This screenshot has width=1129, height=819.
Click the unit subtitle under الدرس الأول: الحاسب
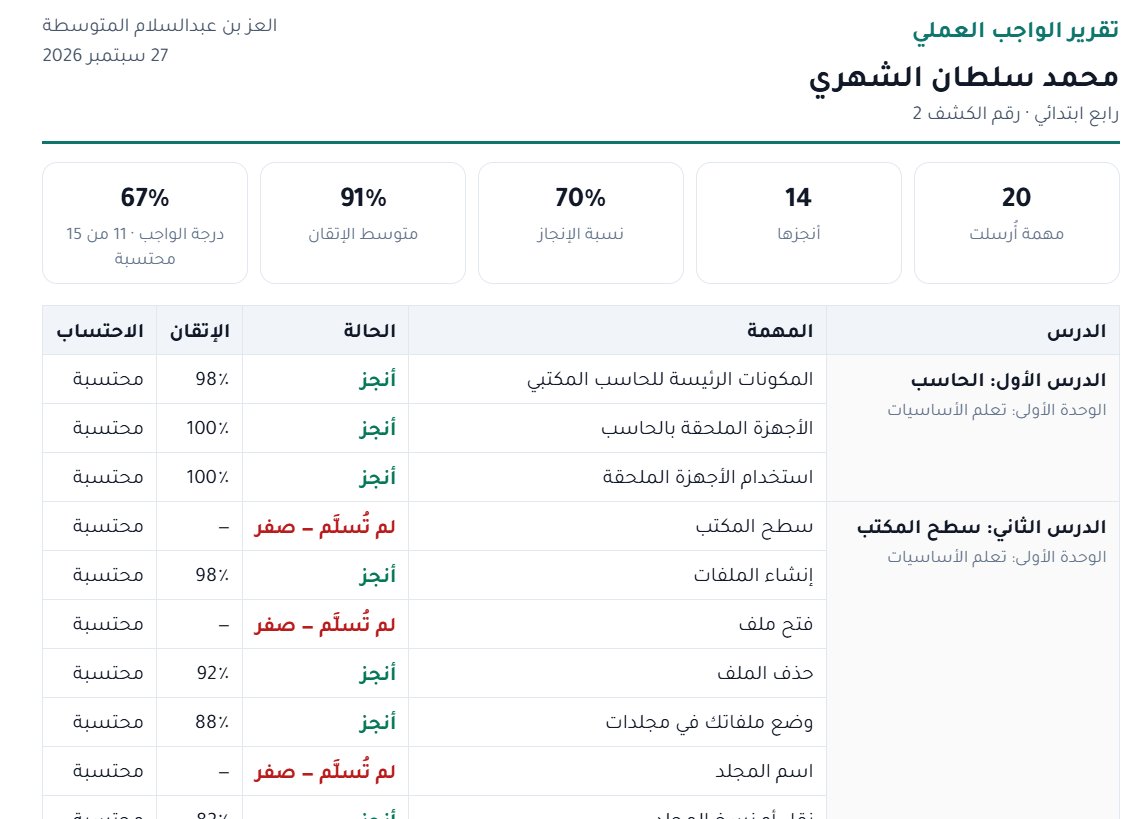[997, 410]
